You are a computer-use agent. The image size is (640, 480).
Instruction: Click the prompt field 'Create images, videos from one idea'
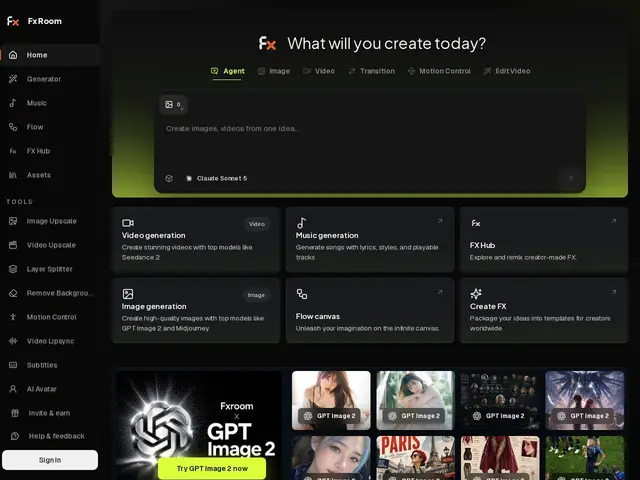[369, 129]
